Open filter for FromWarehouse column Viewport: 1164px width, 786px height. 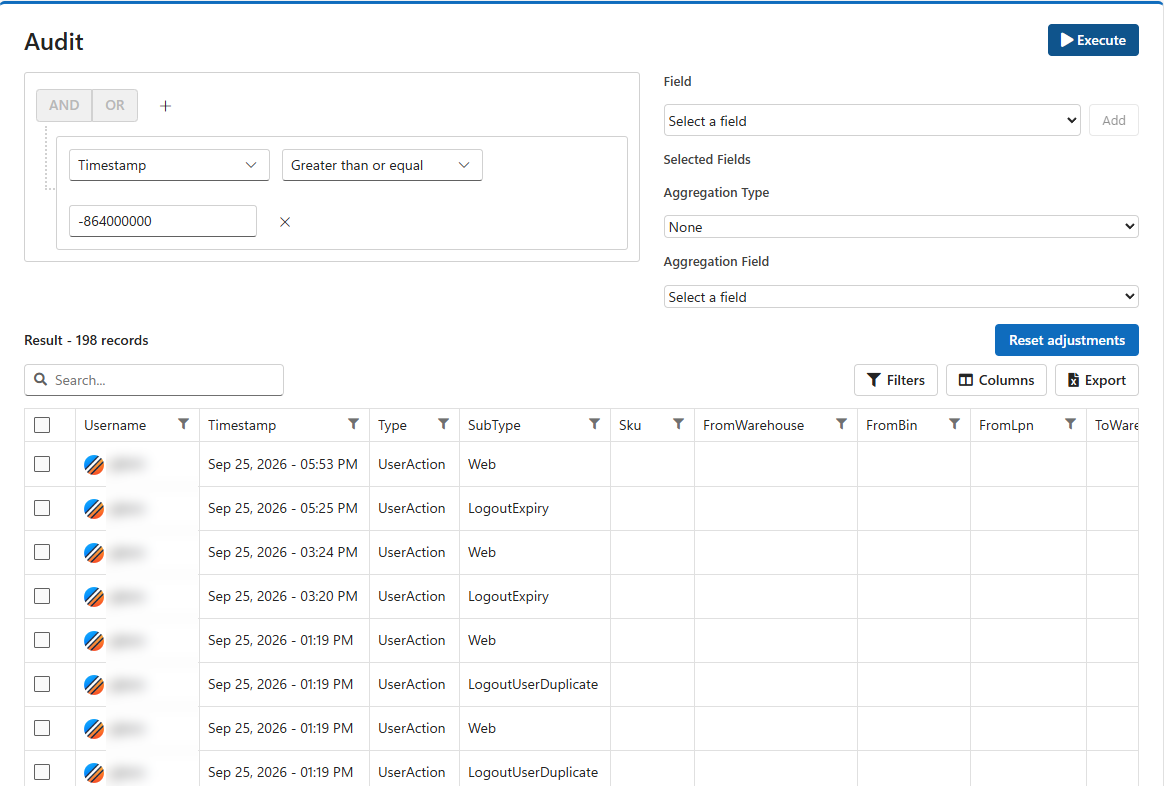pyautogui.click(x=842, y=425)
